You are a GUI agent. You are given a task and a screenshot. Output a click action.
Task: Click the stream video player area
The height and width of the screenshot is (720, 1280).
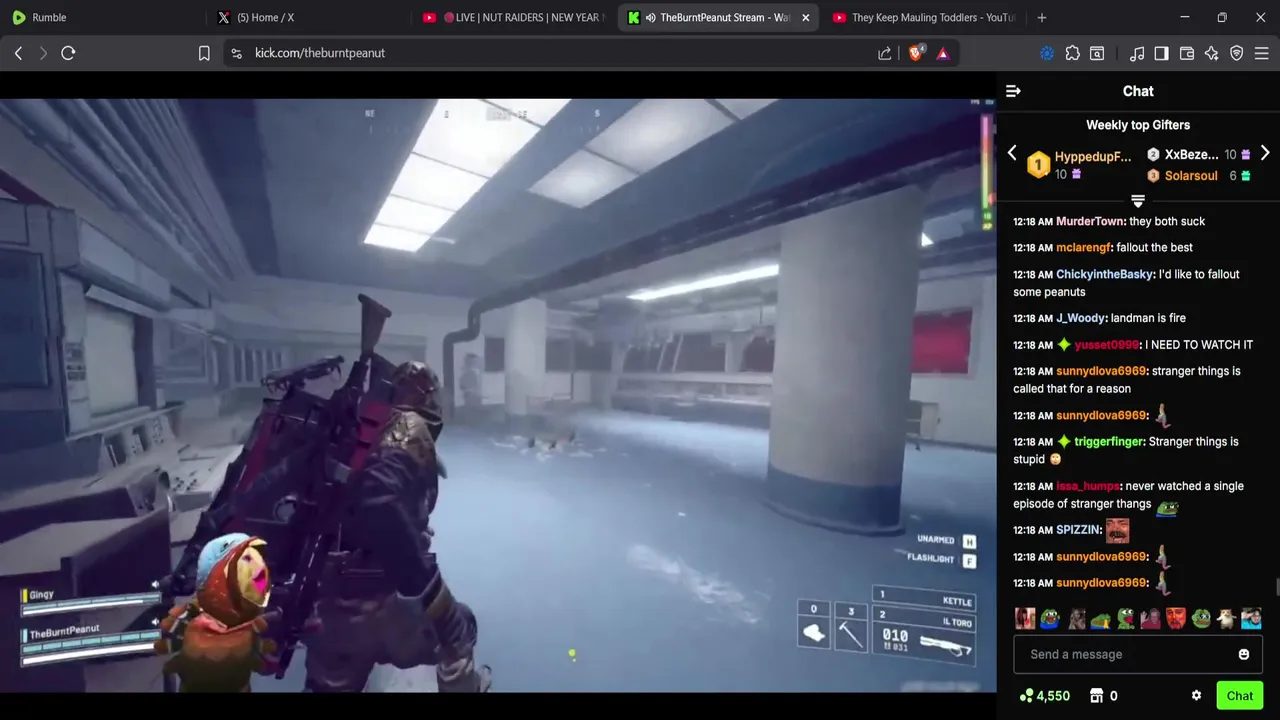pos(498,395)
